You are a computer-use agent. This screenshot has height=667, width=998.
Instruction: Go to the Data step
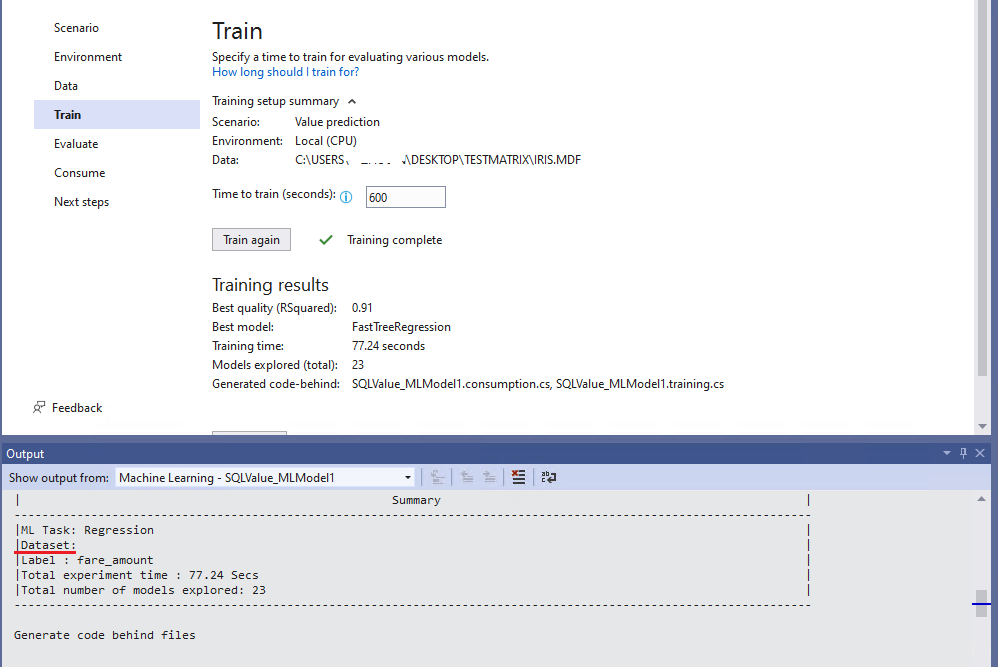coord(66,86)
